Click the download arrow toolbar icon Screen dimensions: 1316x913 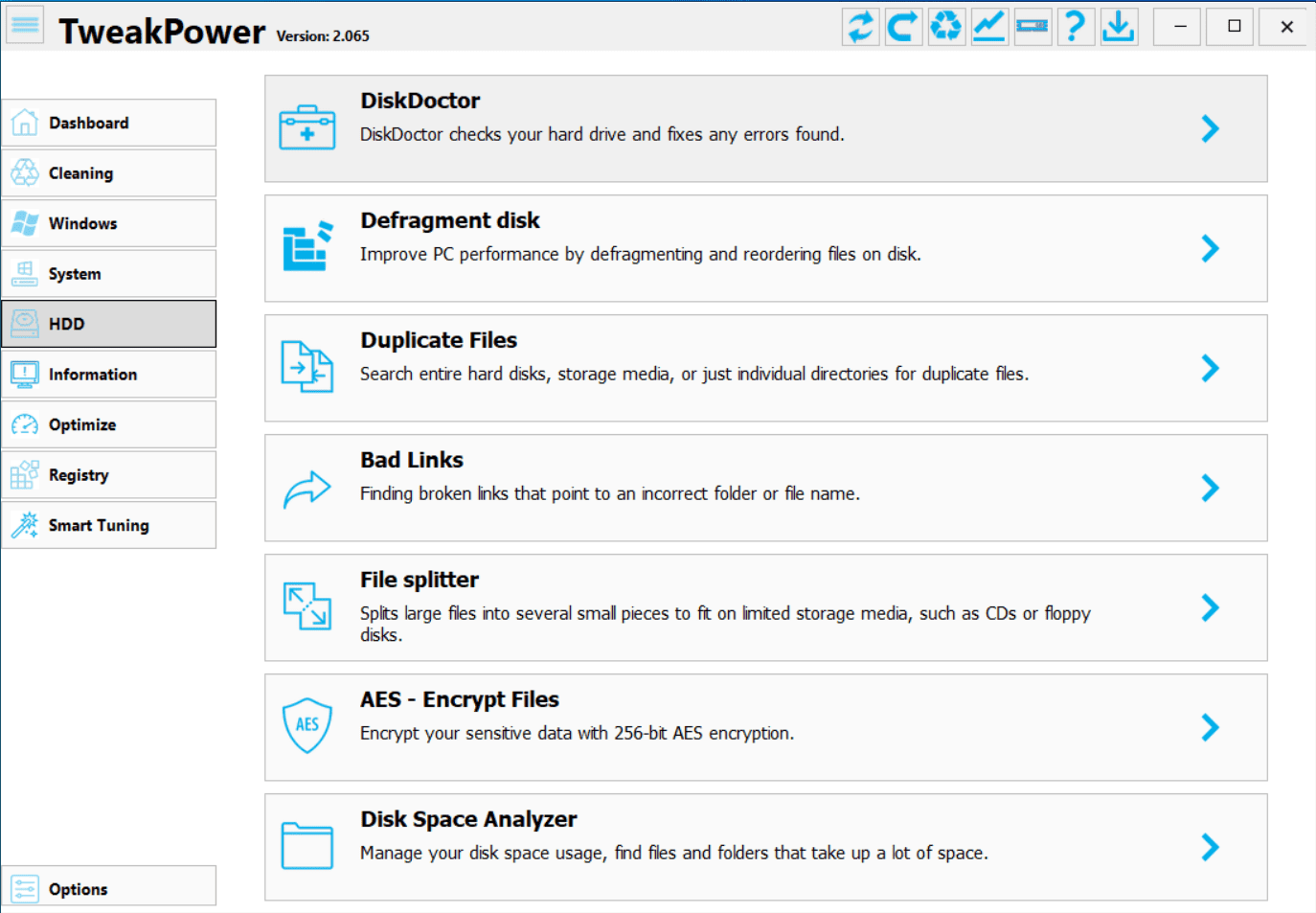tap(1118, 26)
